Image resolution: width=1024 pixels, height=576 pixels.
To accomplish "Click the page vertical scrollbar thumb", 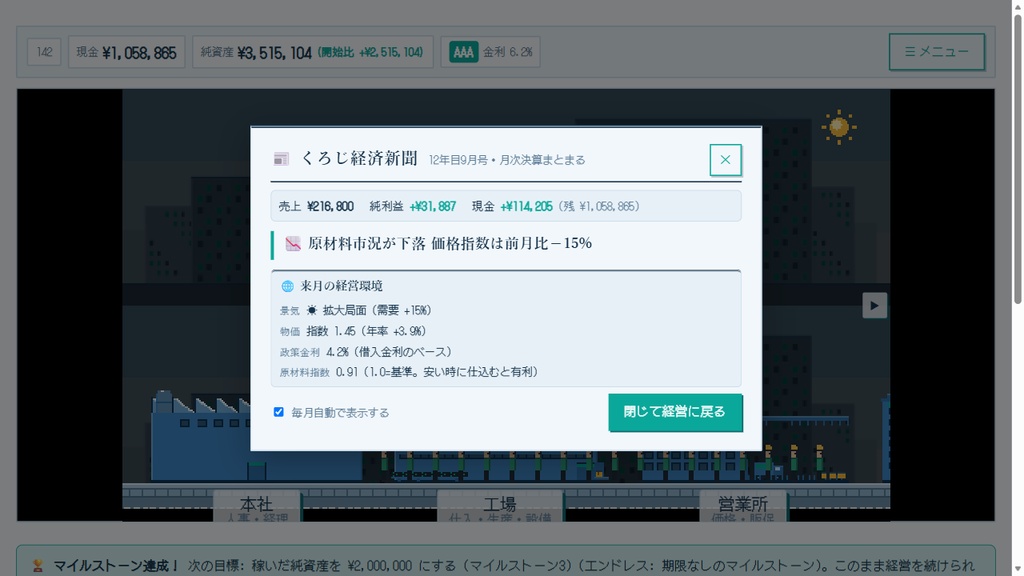I will [x=1017, y=159].
